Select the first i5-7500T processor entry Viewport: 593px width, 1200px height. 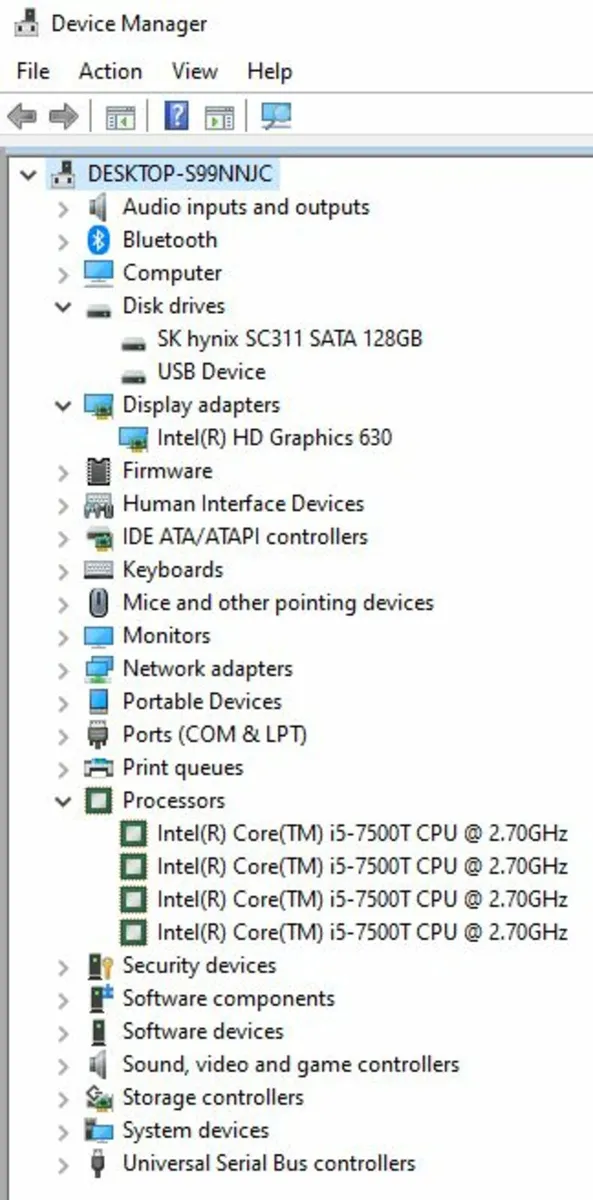[x=362, y=834]
